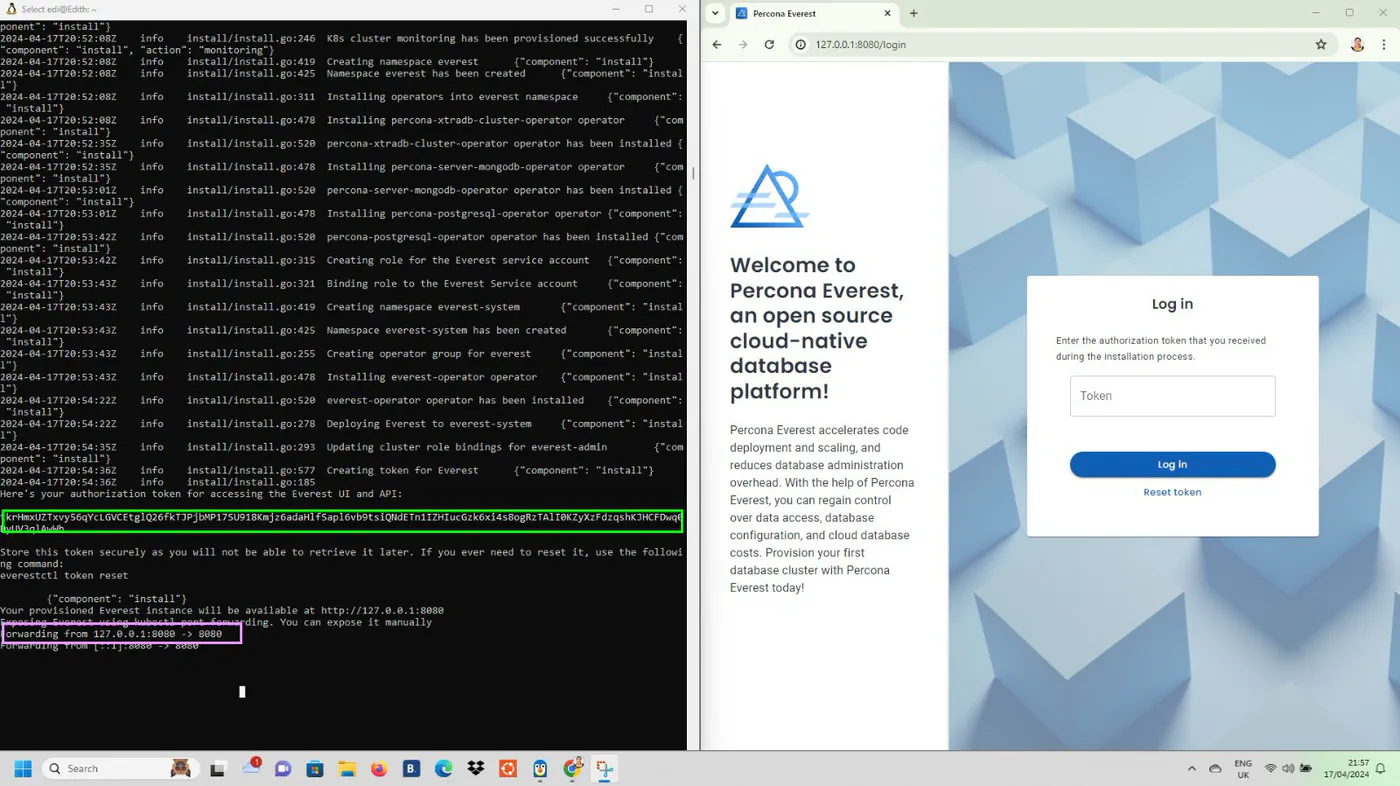
Task: Click the Log in button
Action: (1172, 464)
